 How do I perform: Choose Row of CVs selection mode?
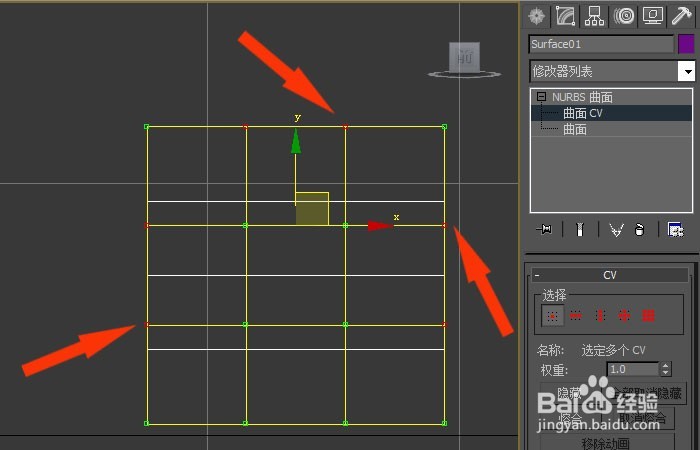[576, 316]
